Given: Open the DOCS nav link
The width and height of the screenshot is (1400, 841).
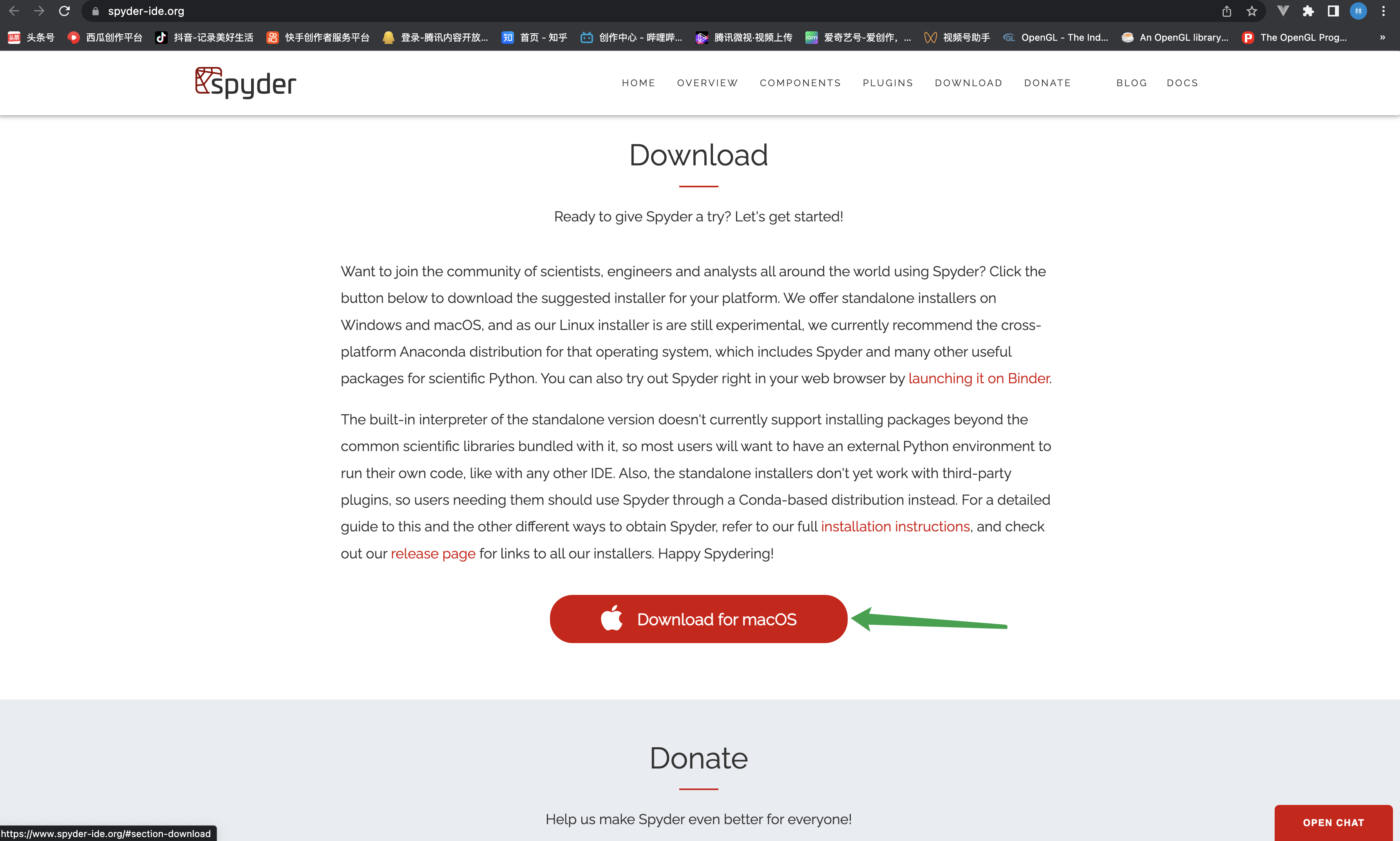Looking at the screenshot, I should pyautogui.click(x=1183, y=83).
